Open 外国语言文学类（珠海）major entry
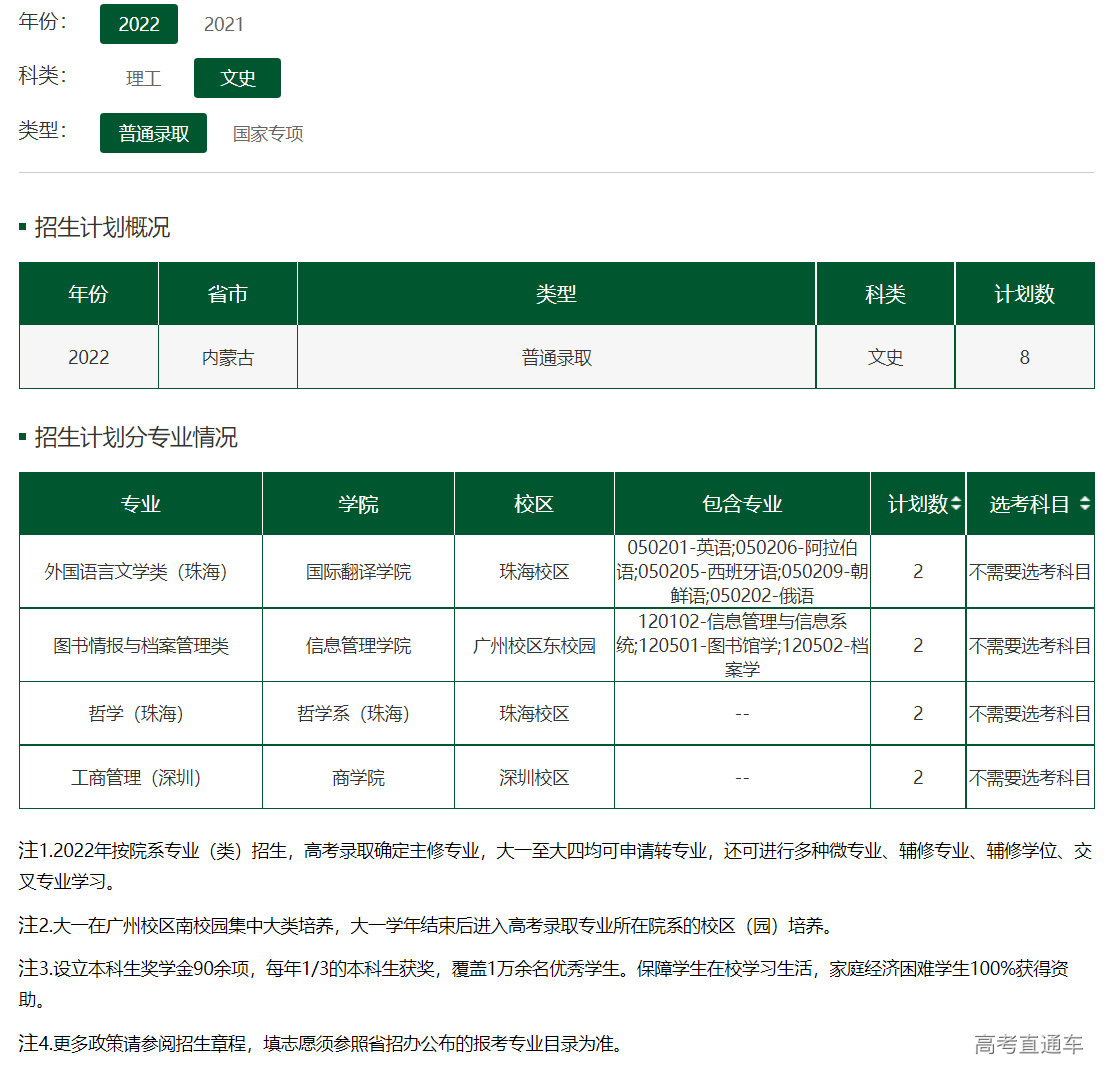 [x=139, y=571]
